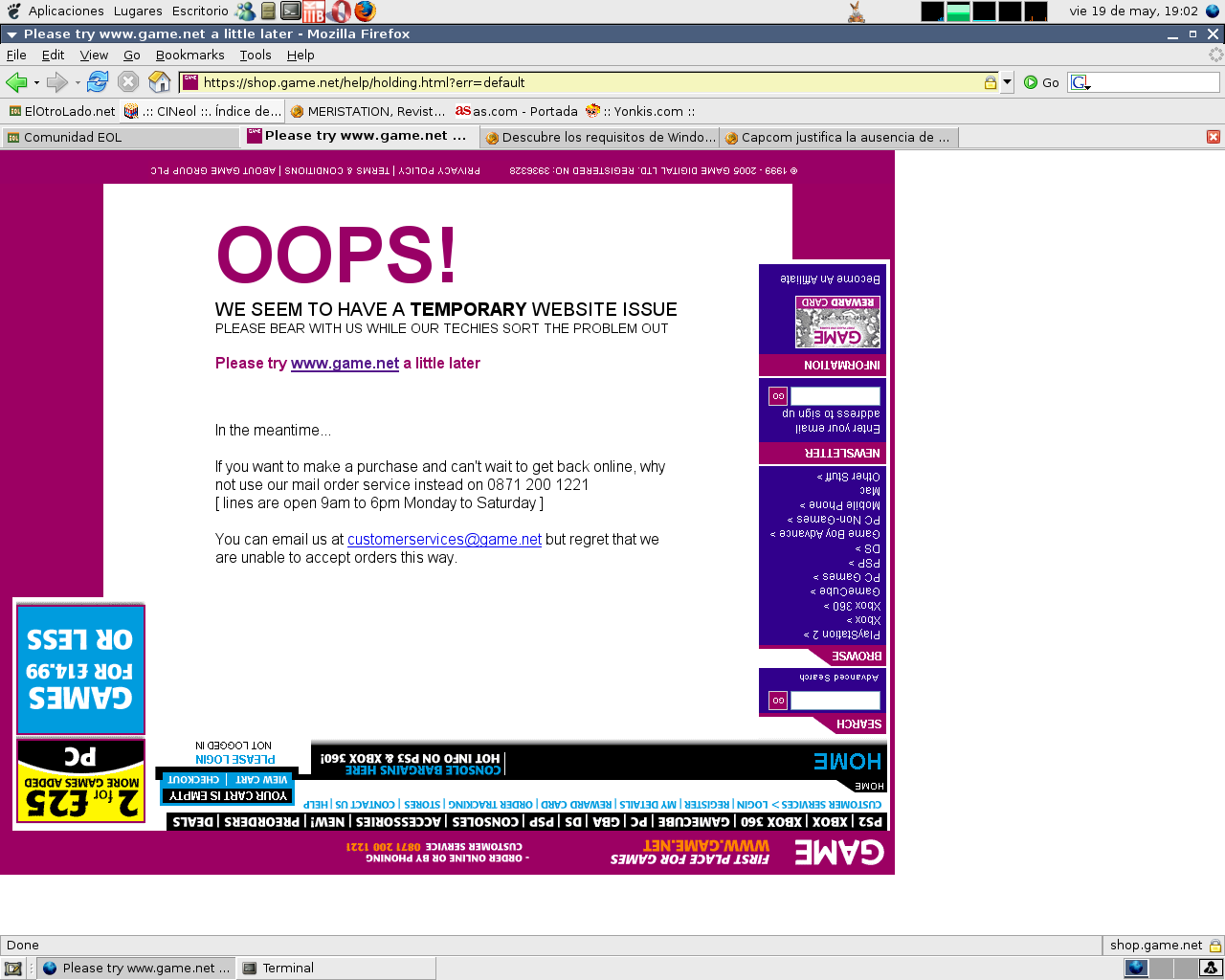Open the Help menu
Viewport: 1225px width, 980px height.
pos(301,55)
